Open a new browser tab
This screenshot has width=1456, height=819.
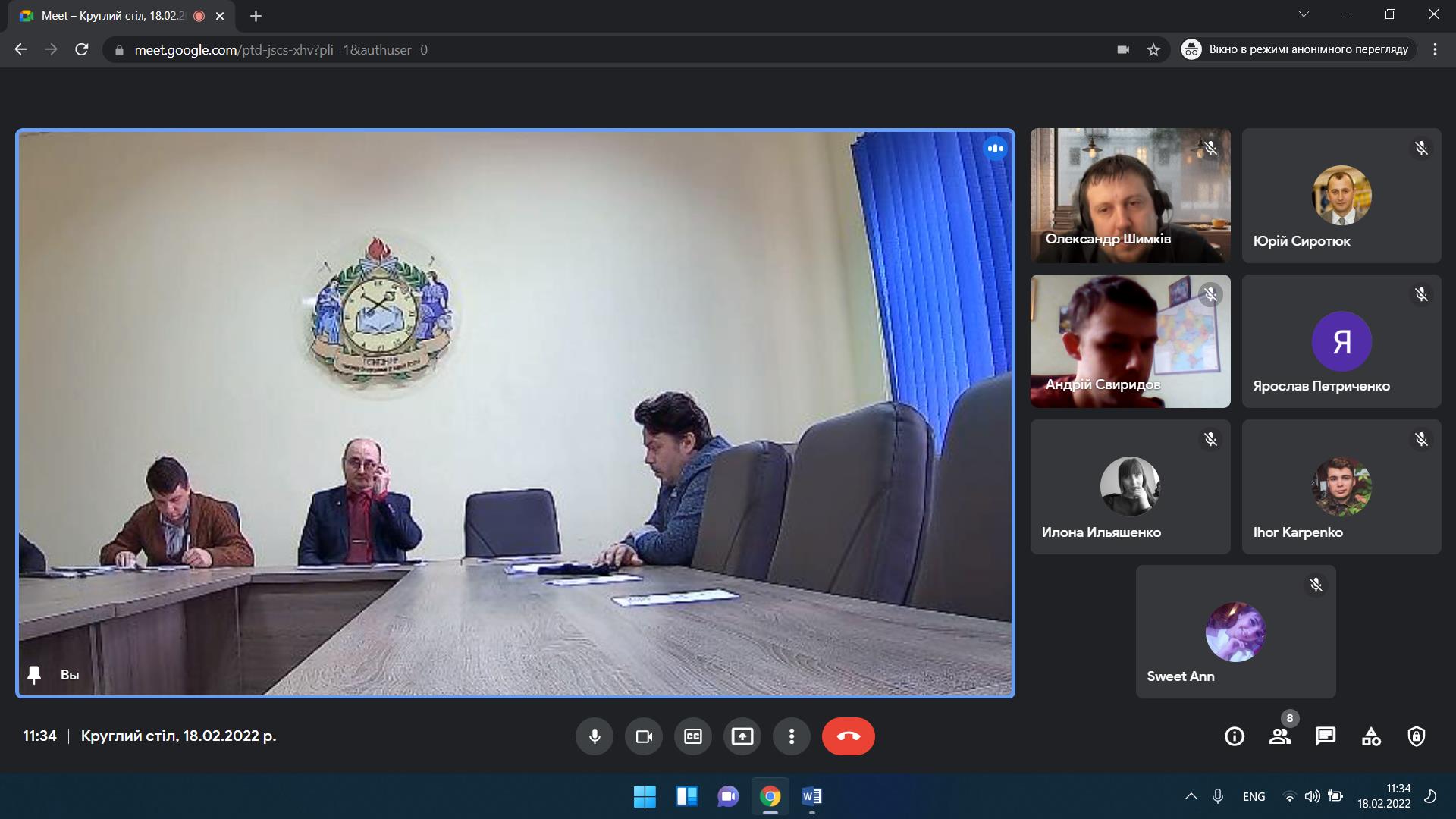pyautogui.click(x=256, y=16)
